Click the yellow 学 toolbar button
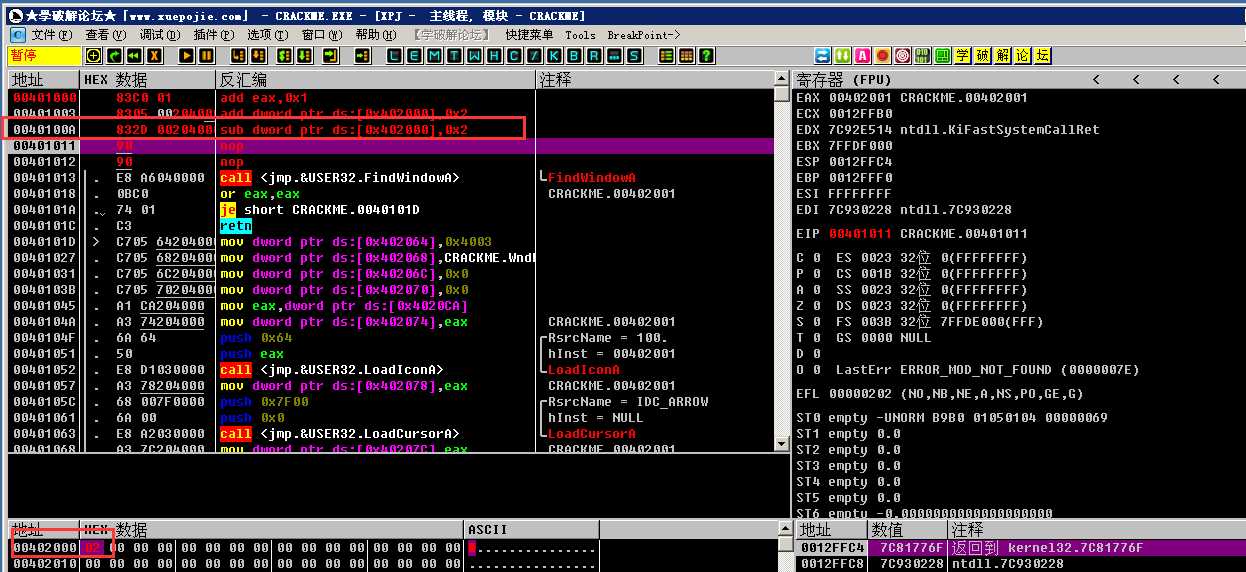Image resolution: width=1246 pixels, height=572 pixels. [x=963, y=56]
